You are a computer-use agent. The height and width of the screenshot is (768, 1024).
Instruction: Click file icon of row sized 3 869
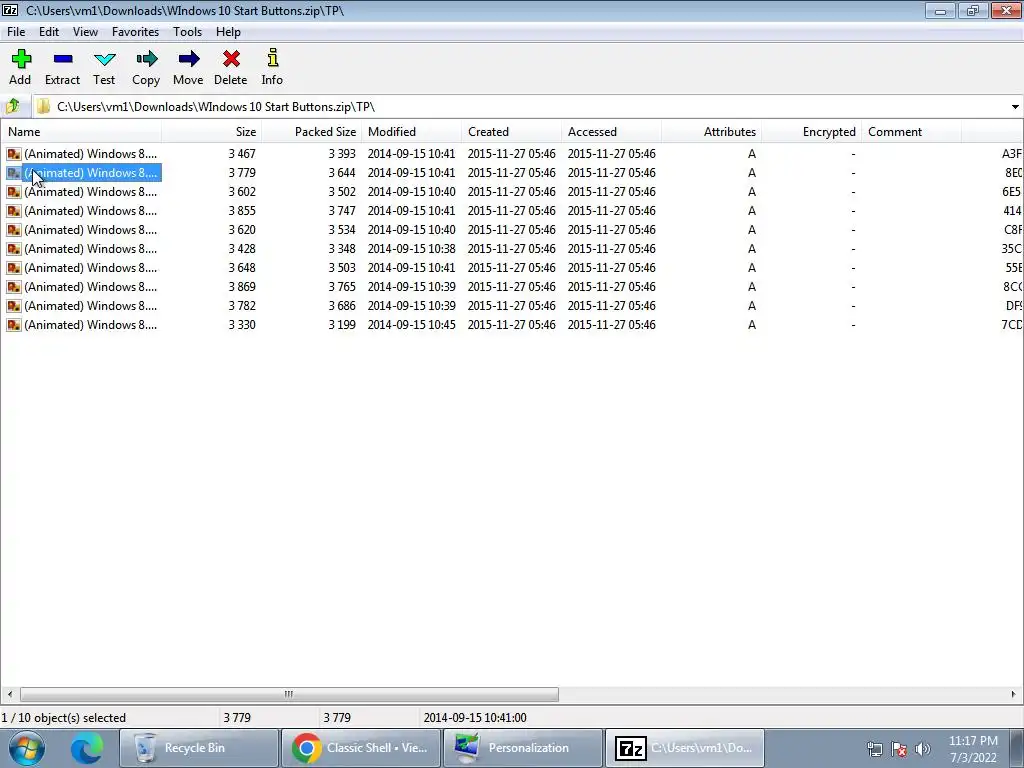(14, 286)
